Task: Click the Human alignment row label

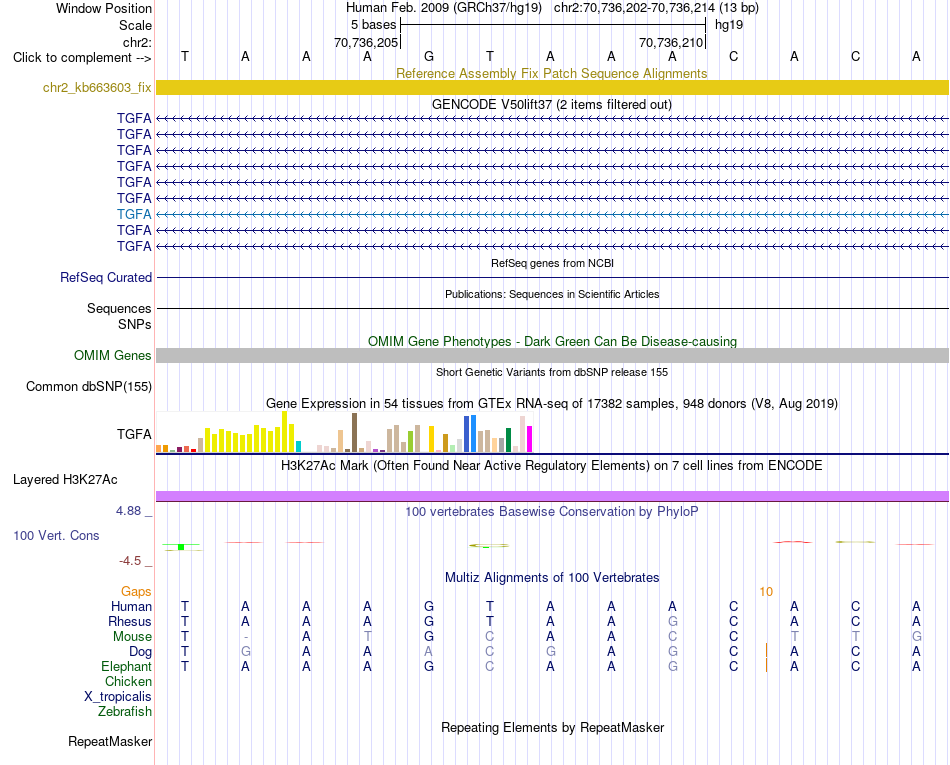Action: point(131,606)
